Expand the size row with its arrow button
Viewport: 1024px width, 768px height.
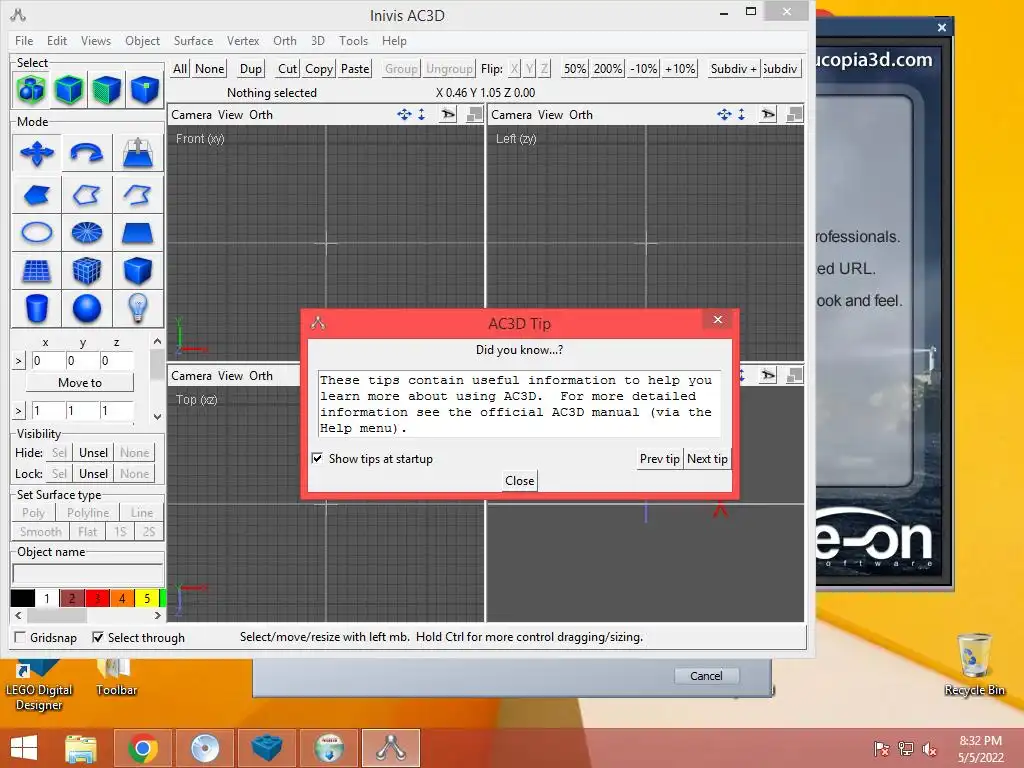[18, 411]
